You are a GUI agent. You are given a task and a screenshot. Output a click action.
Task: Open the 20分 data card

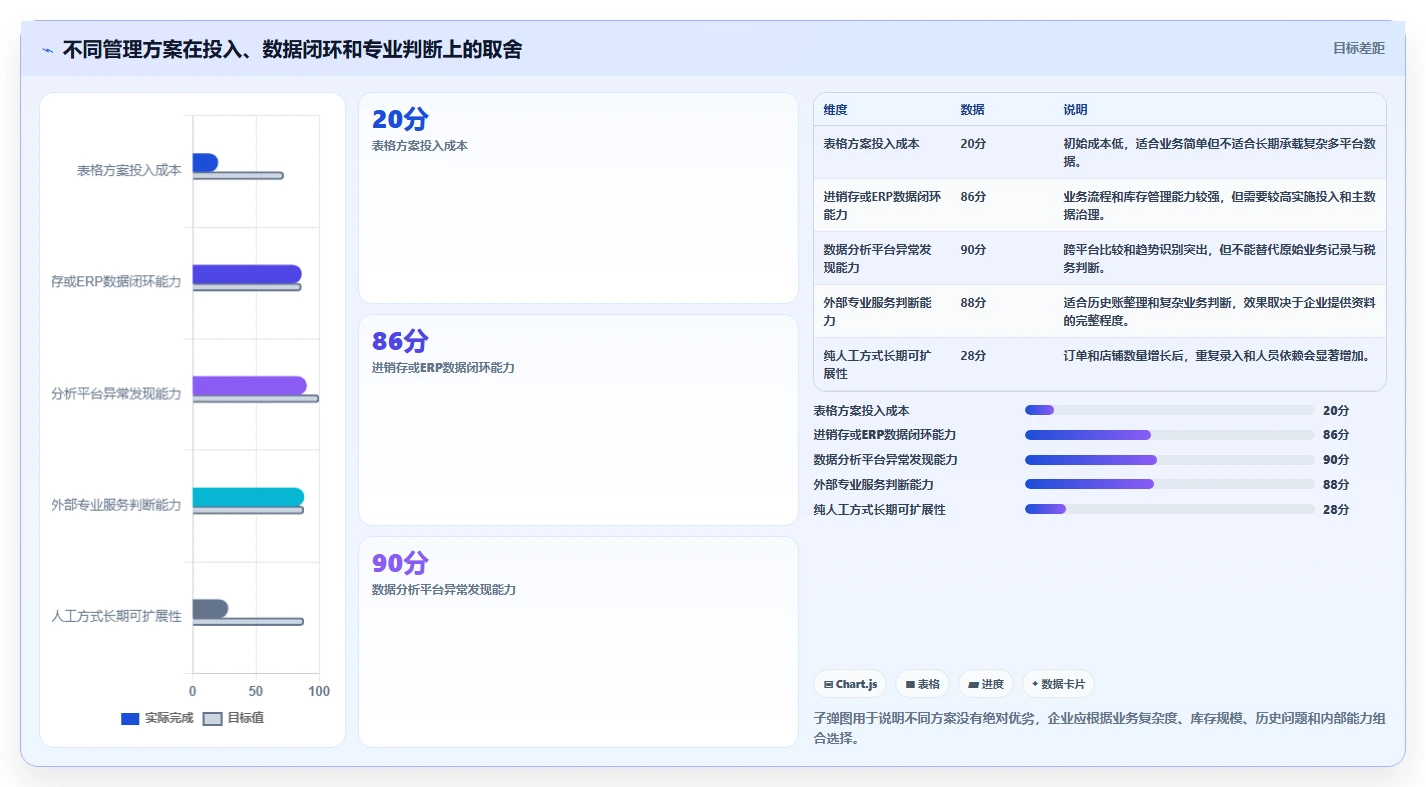coord(578,198)
